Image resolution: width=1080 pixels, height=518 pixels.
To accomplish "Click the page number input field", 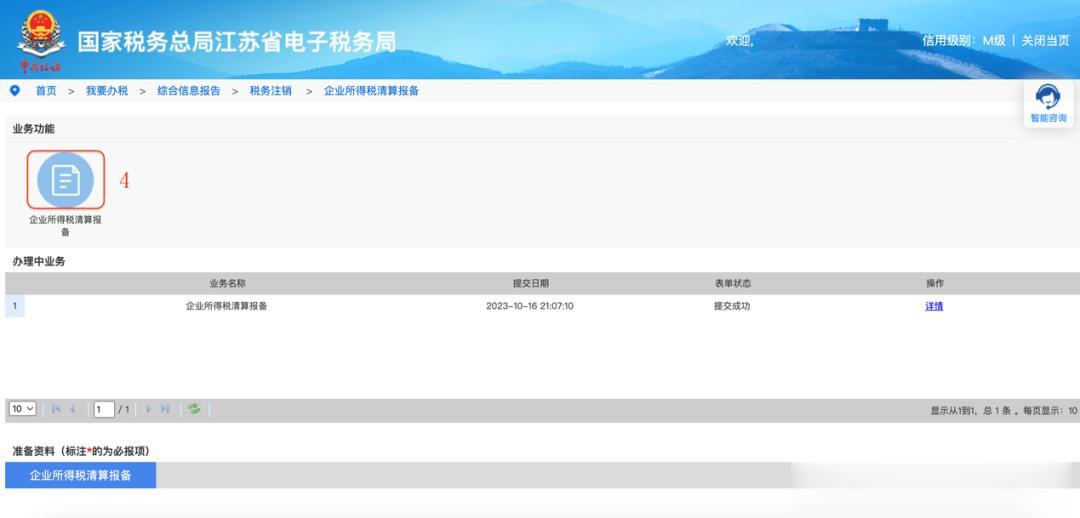I will tap(104, 410).
